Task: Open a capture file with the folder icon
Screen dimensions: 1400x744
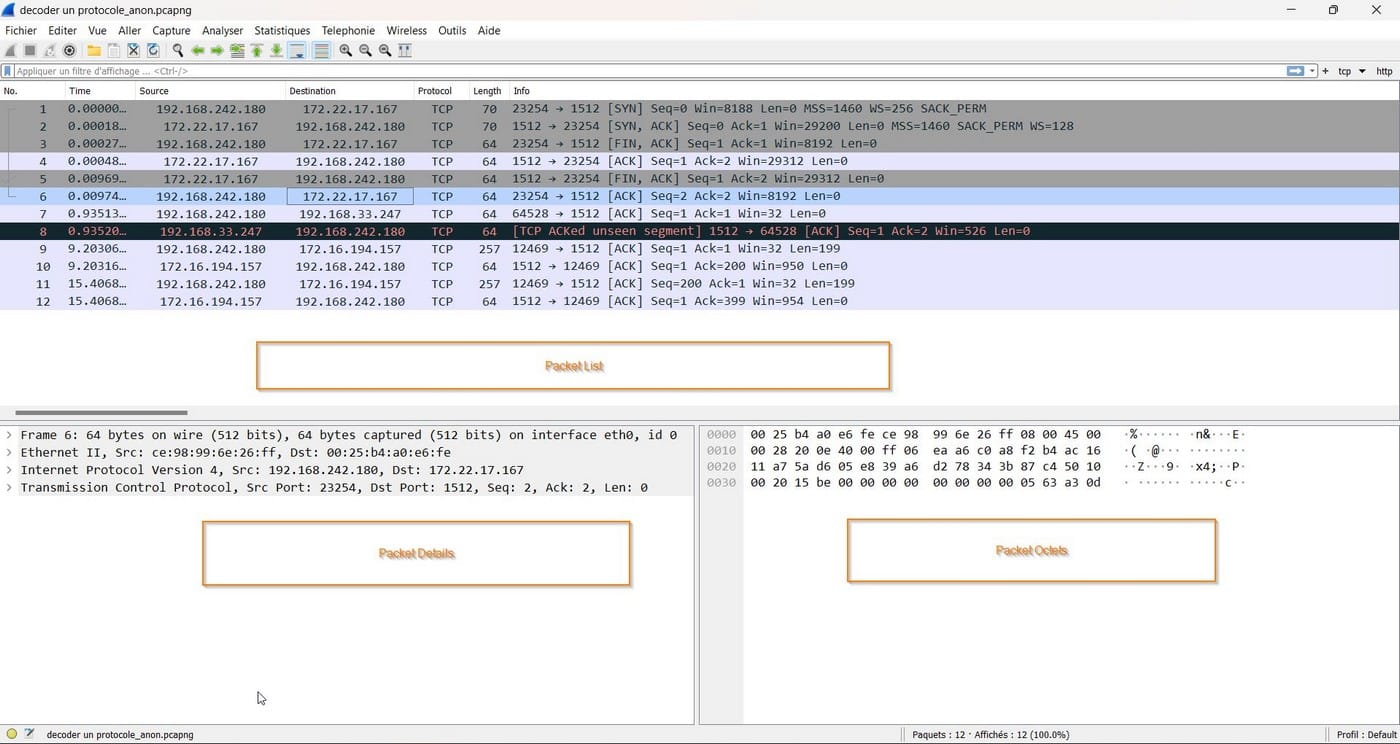Action: [94, 50]
